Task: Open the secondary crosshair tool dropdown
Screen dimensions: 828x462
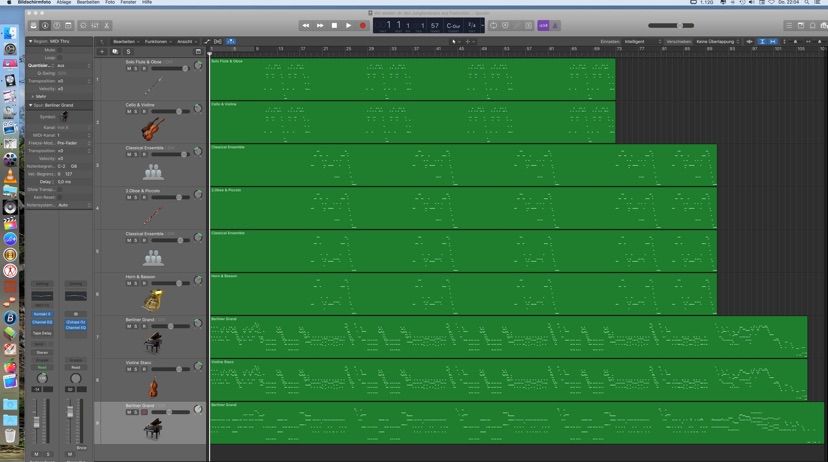Action: (x=470, y=41)
